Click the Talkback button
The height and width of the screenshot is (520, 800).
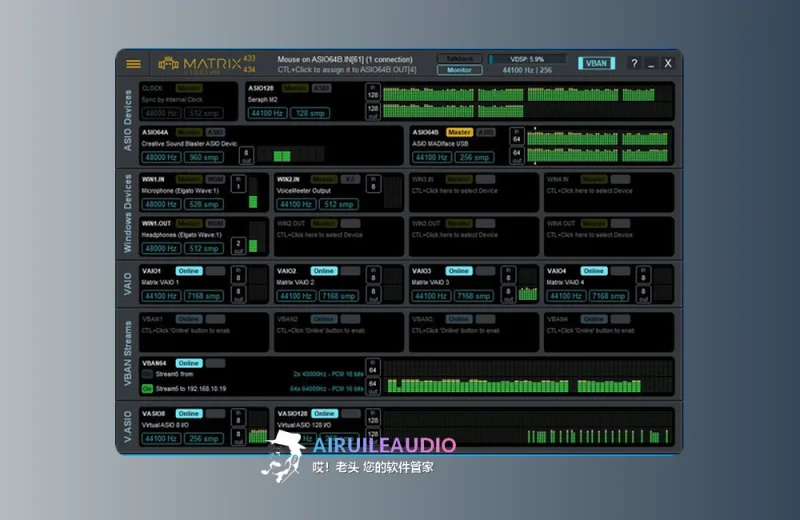459,59
